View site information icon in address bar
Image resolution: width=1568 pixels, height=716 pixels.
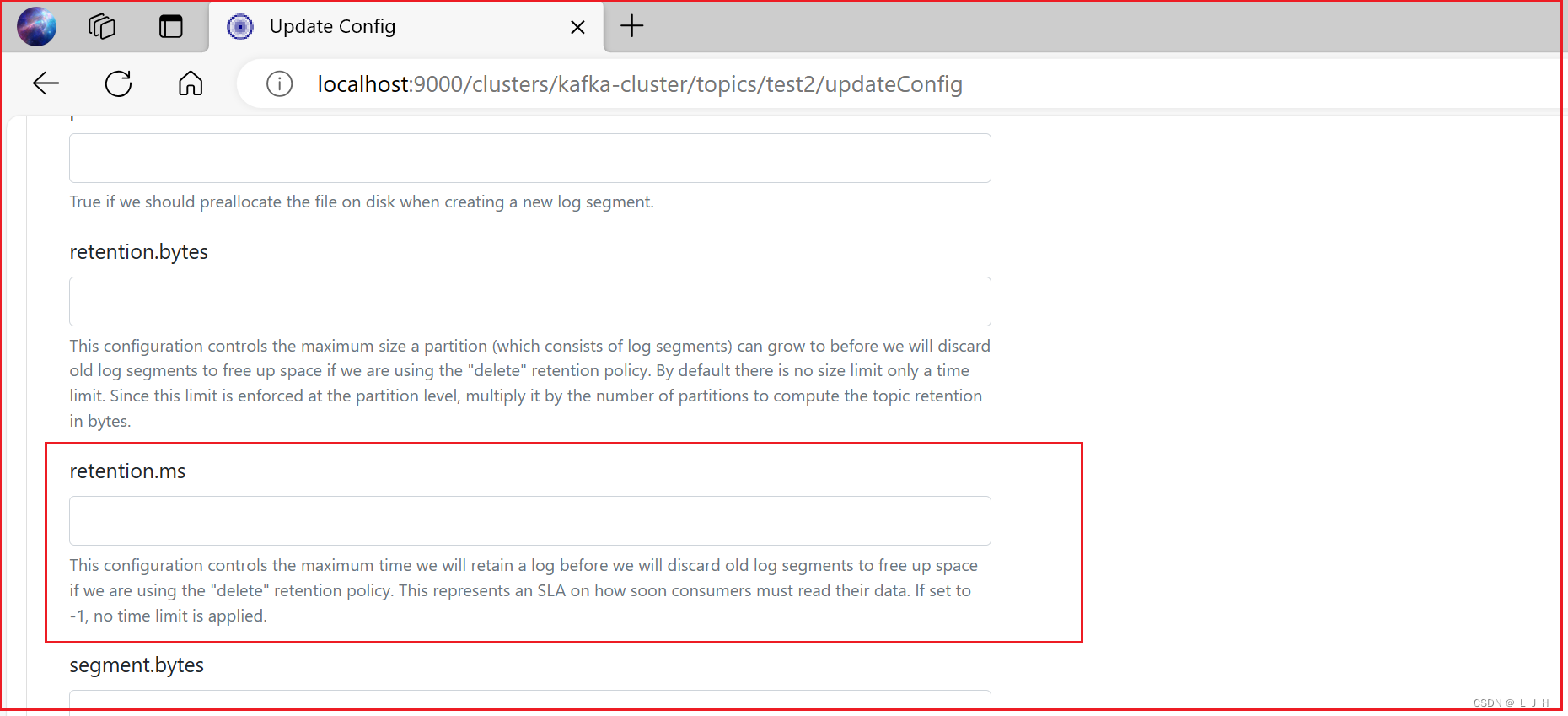coord(279,83)
